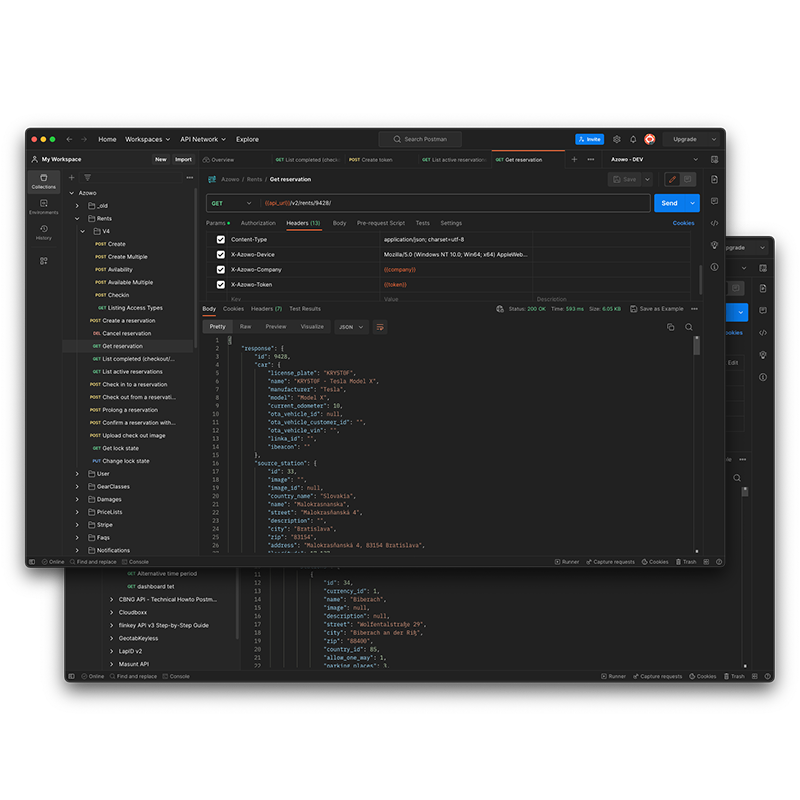This screenshot has width=800, height=800.
Task: Click Save as Example
Action: click(x=657, y=309)
